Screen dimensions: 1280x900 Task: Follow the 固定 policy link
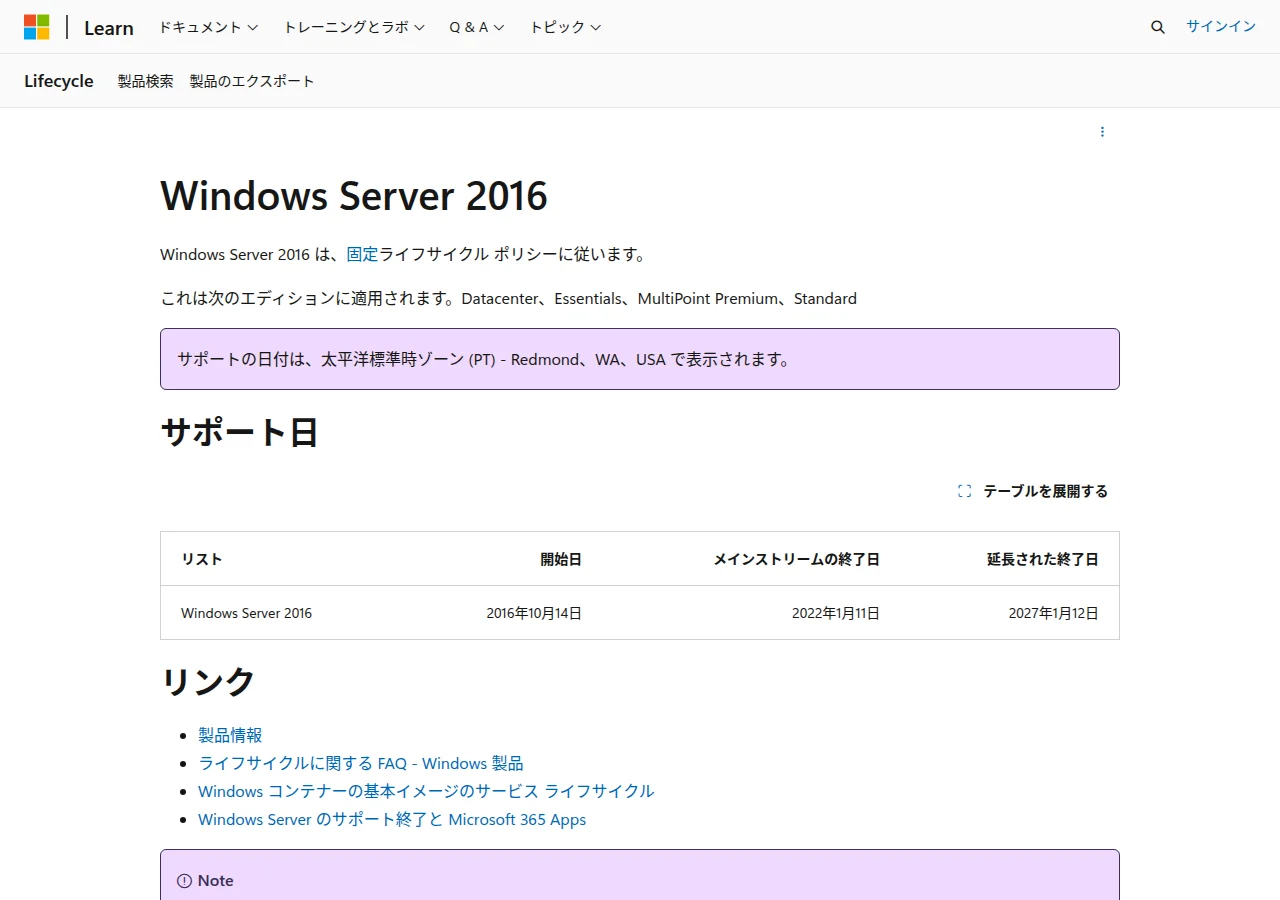[x=362, y=254]
